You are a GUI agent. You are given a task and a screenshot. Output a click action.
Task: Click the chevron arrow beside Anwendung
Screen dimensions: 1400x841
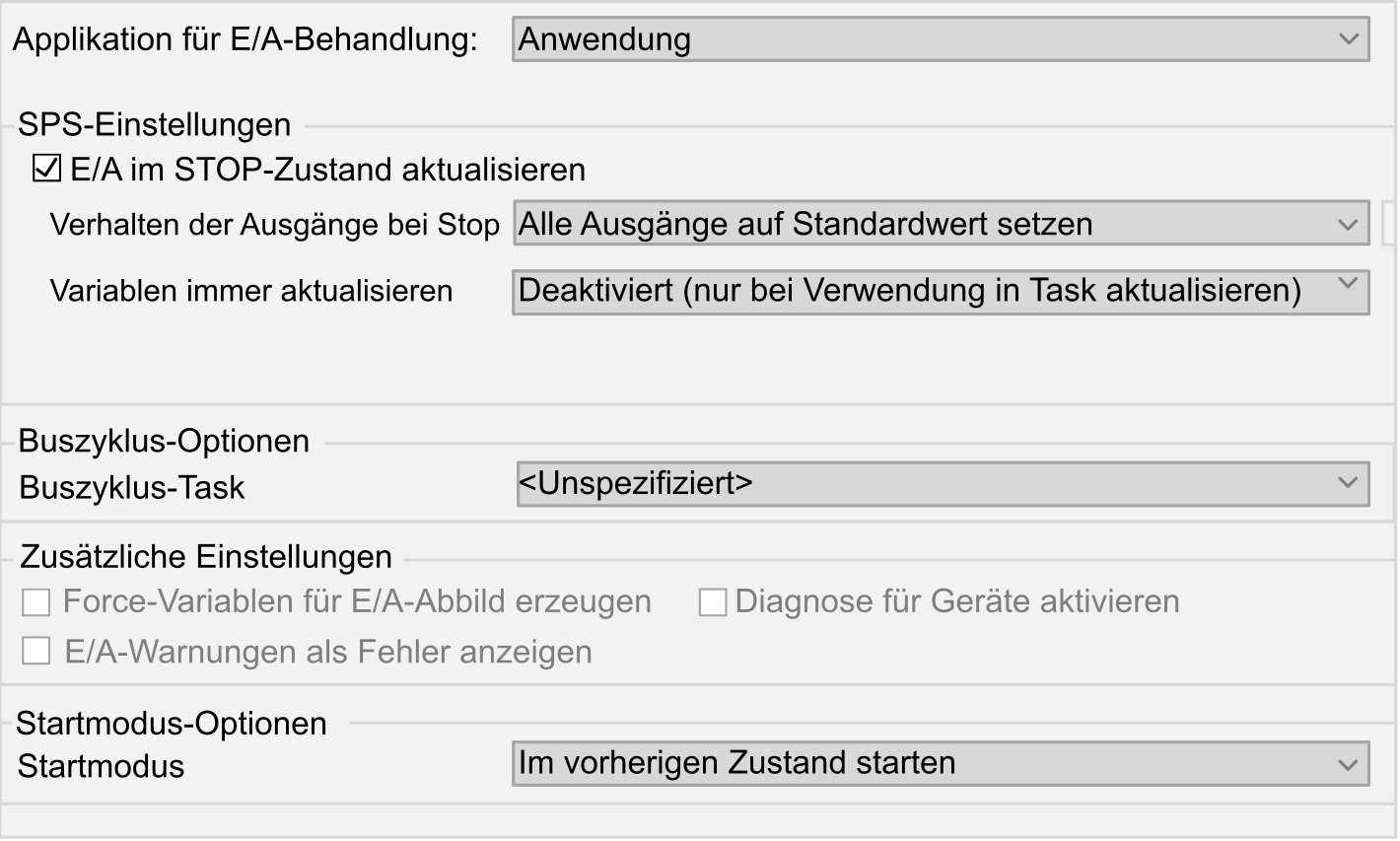[1349, 39]
